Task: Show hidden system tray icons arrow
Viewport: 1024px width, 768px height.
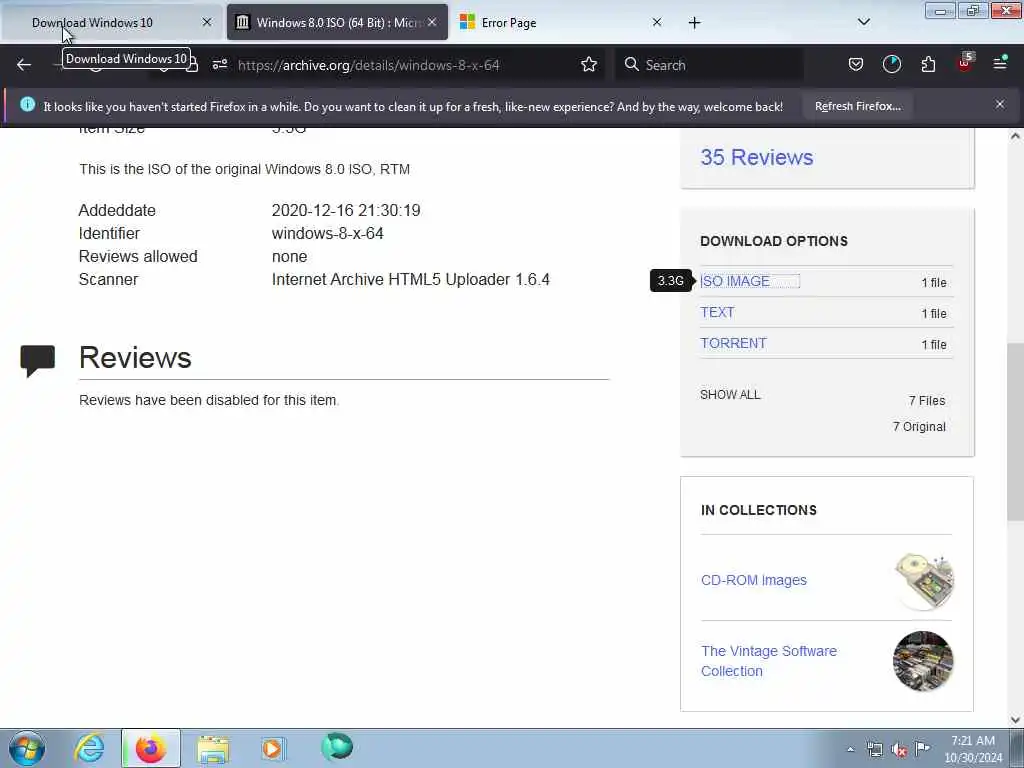Action: point(850,749)
